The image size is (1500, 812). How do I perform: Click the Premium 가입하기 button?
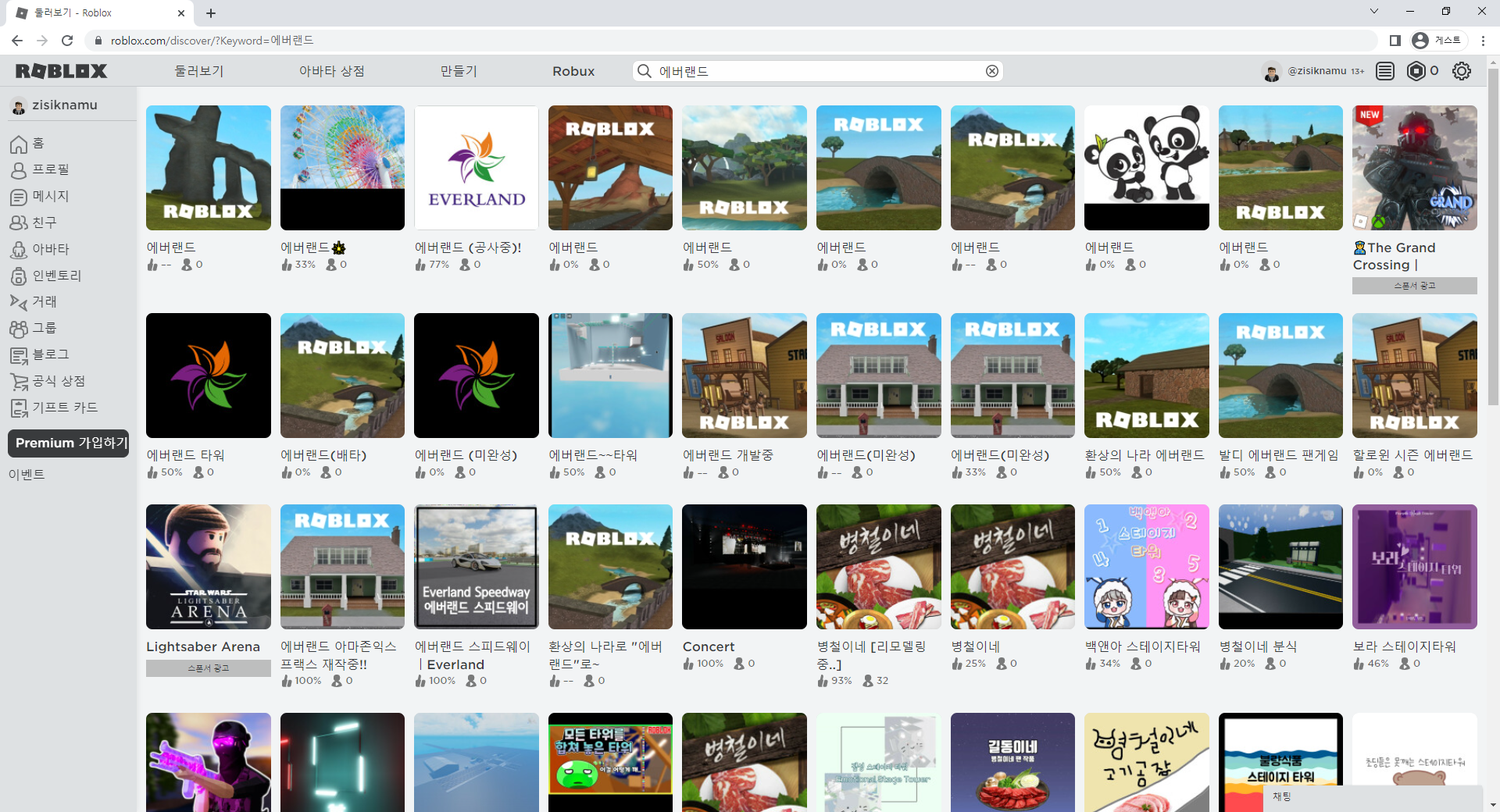[69, 443]
